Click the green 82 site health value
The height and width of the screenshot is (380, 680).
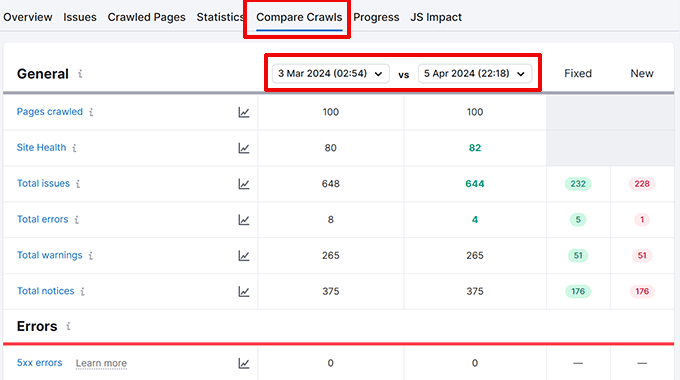click(x=475, y=148)
